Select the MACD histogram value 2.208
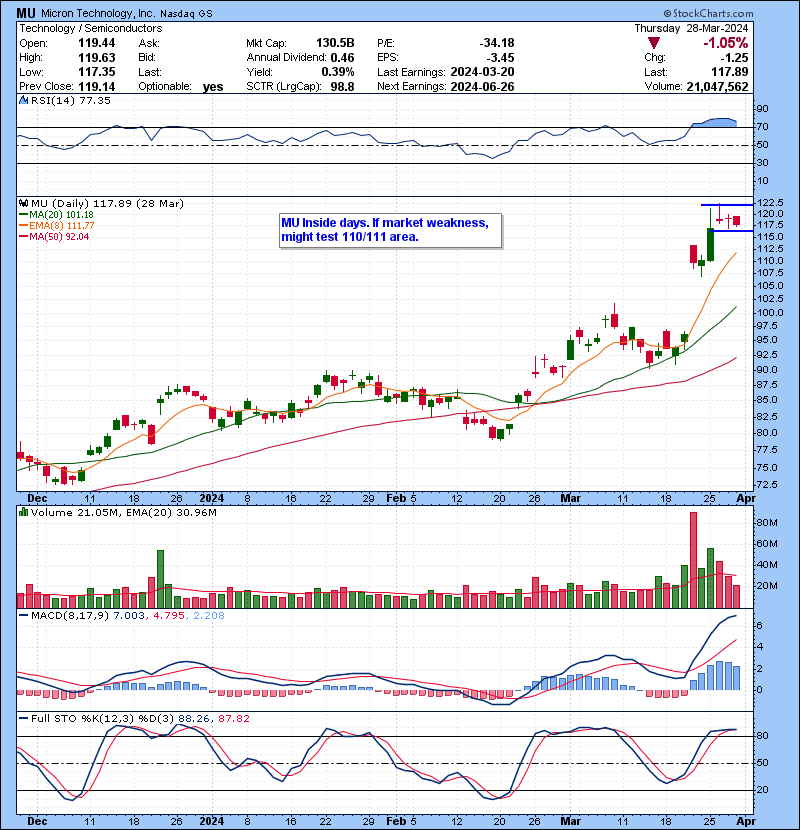This screenshot has height=830, width=800. [209, 616]
